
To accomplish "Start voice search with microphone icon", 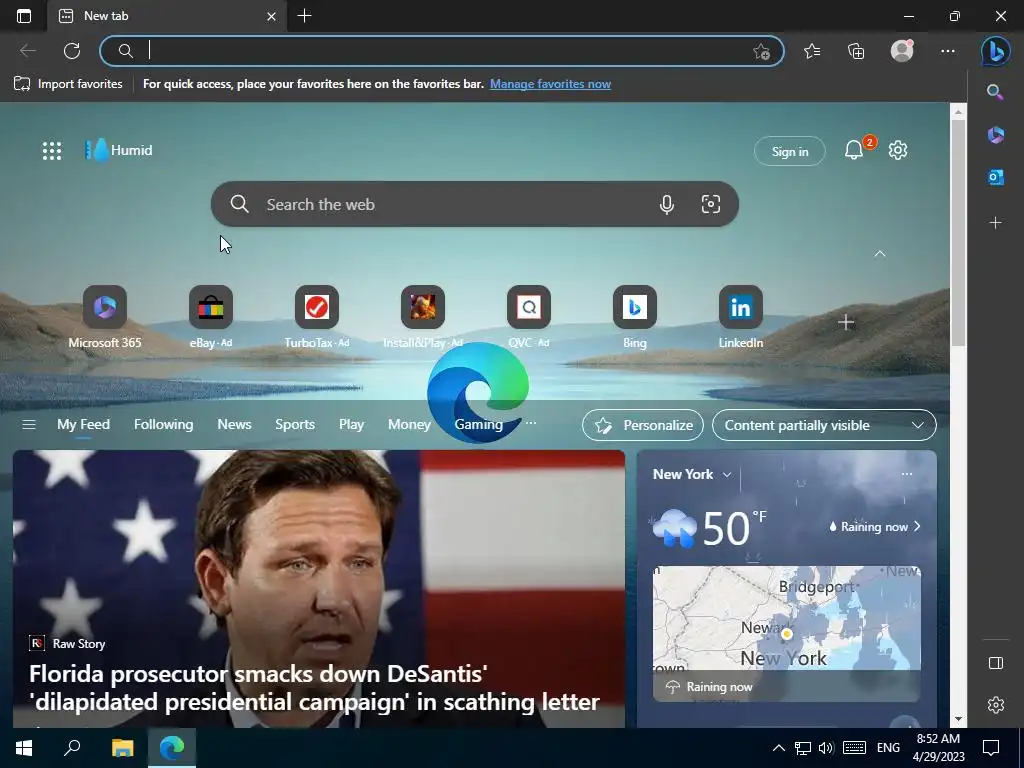I will [x=666, y=204].
